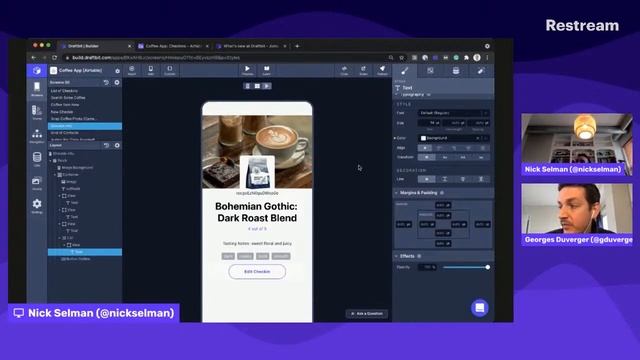This screenshot has height=360, width=640.
Task: Select first device preview toggle above canvas
Action: (x=247, y=86)
